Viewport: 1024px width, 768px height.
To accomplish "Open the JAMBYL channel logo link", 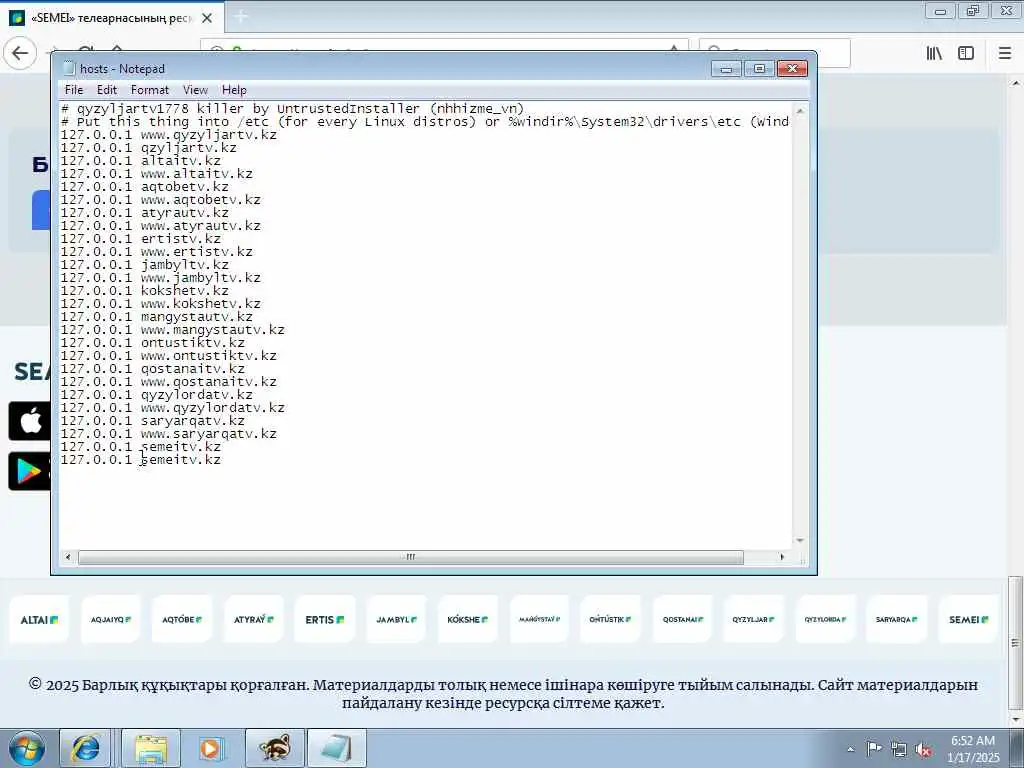I will coord(396,619).
